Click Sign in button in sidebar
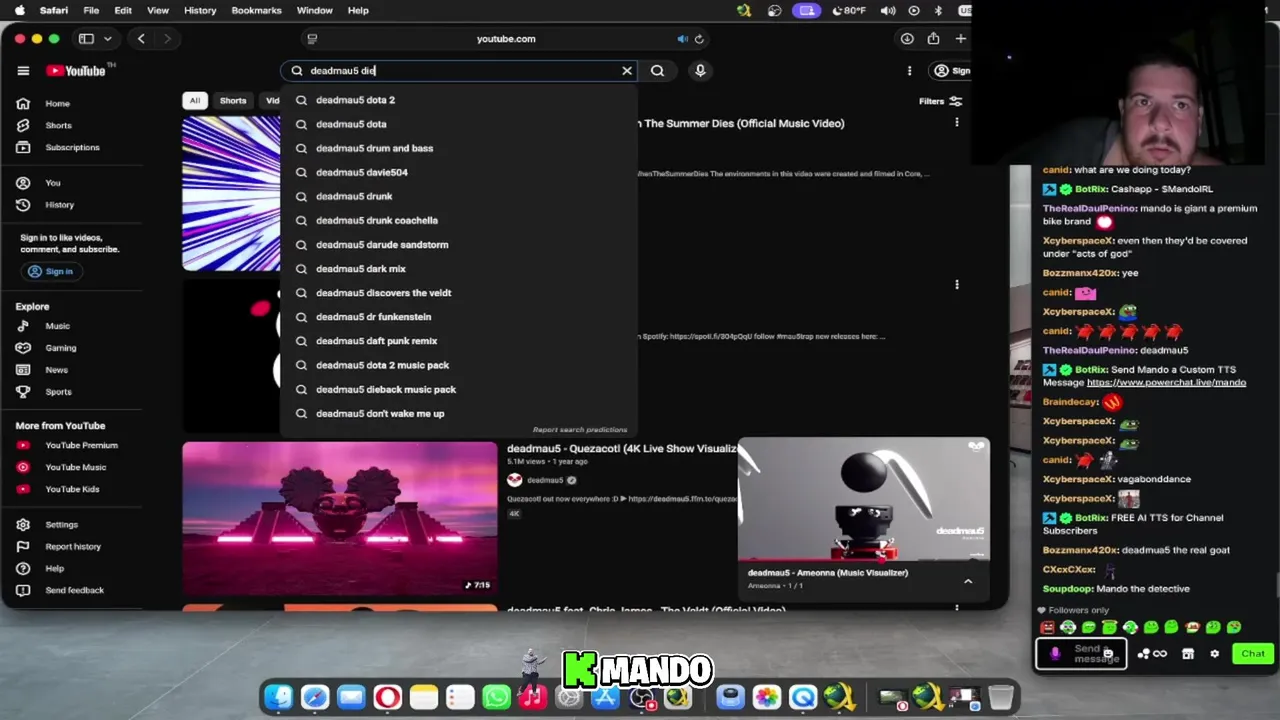The image size is (1280, 720). pos(50,271)
